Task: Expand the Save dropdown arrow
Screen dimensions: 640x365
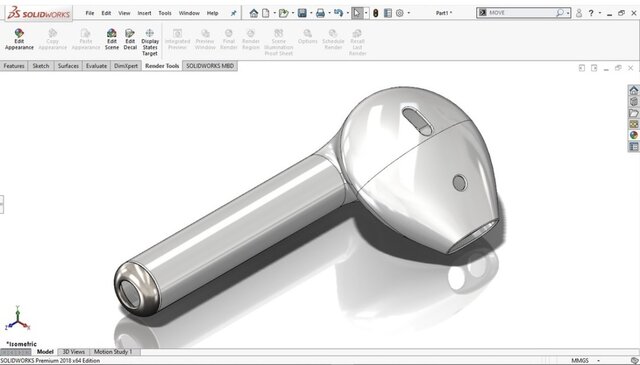Action: pyautogui.click(x=311, y=13)
